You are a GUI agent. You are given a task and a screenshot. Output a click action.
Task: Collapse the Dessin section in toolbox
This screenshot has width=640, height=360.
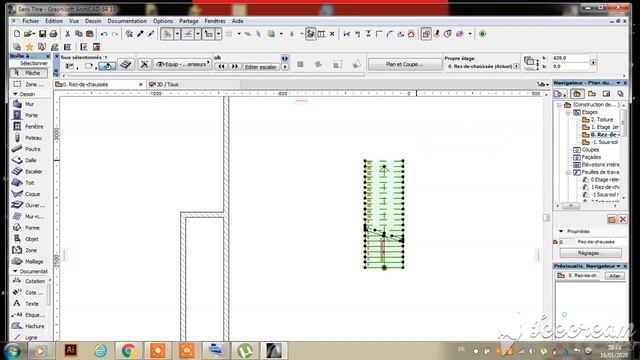pyautogui.click(x=16, y=94)
